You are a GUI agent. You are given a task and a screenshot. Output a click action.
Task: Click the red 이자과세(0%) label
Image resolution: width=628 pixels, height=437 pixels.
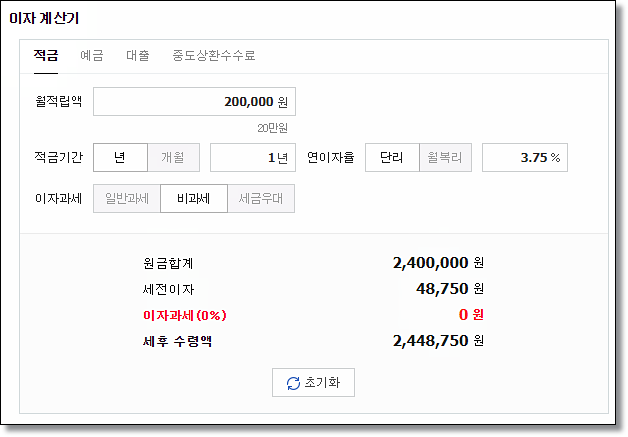tap(185, 315)
